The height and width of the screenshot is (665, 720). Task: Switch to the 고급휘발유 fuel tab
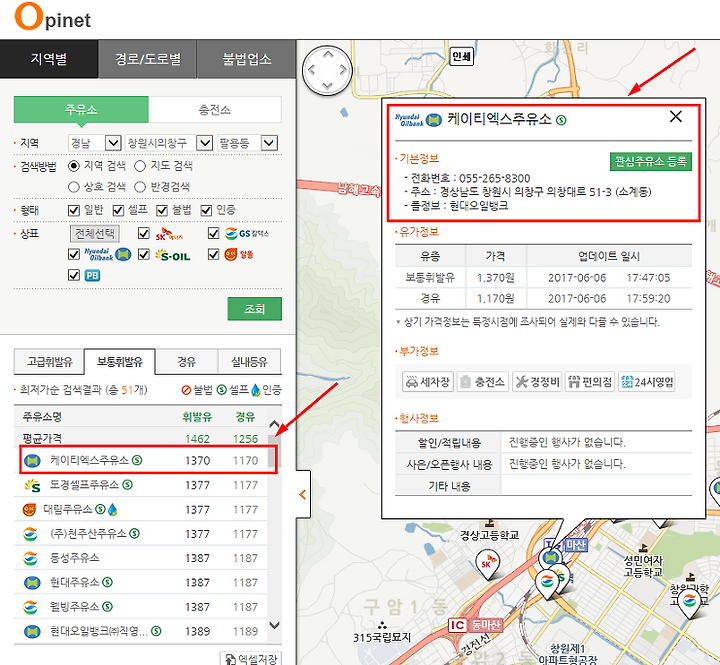[50, 362]
